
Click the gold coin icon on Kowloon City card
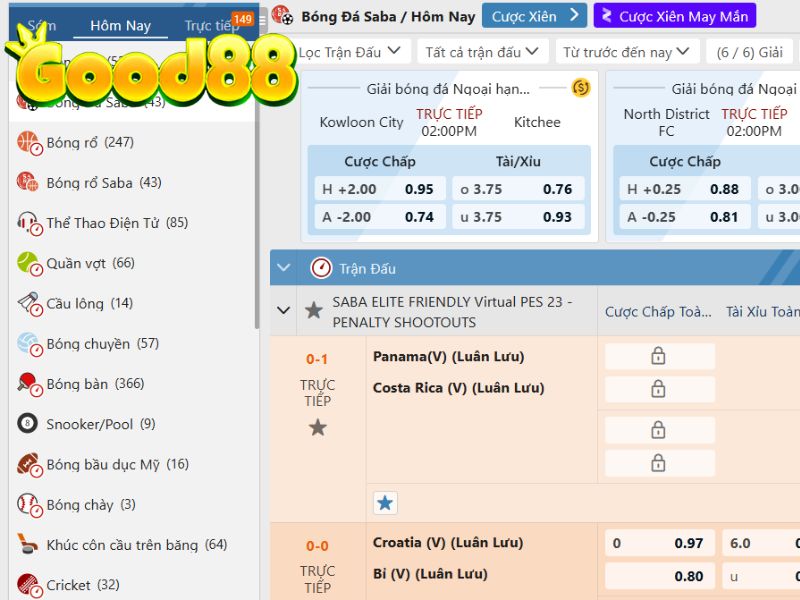(581, 88)
